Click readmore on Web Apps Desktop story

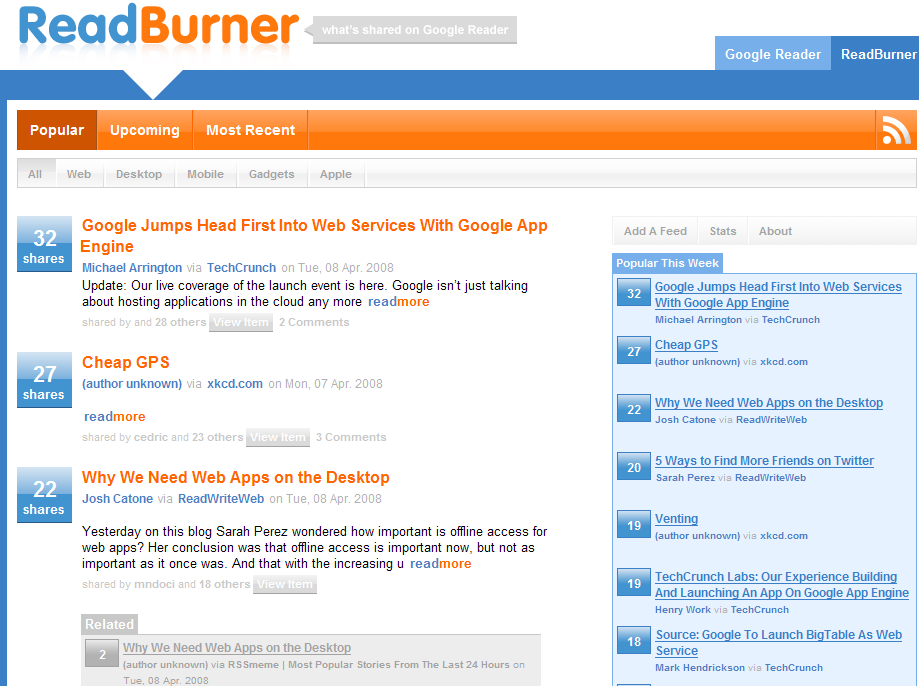pos(440,564)
